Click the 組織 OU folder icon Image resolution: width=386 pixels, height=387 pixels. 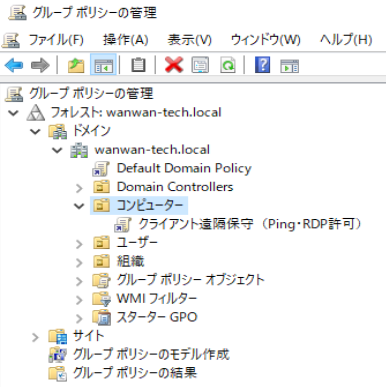tap(101, 261)
